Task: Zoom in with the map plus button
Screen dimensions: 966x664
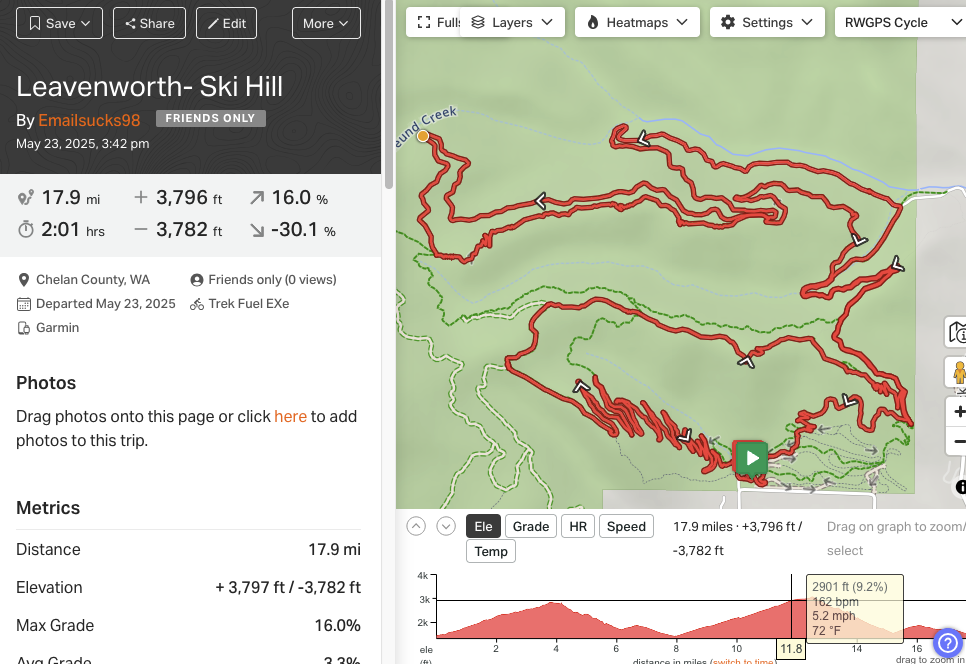Action: pyautogui.click(x=958, y=411)
